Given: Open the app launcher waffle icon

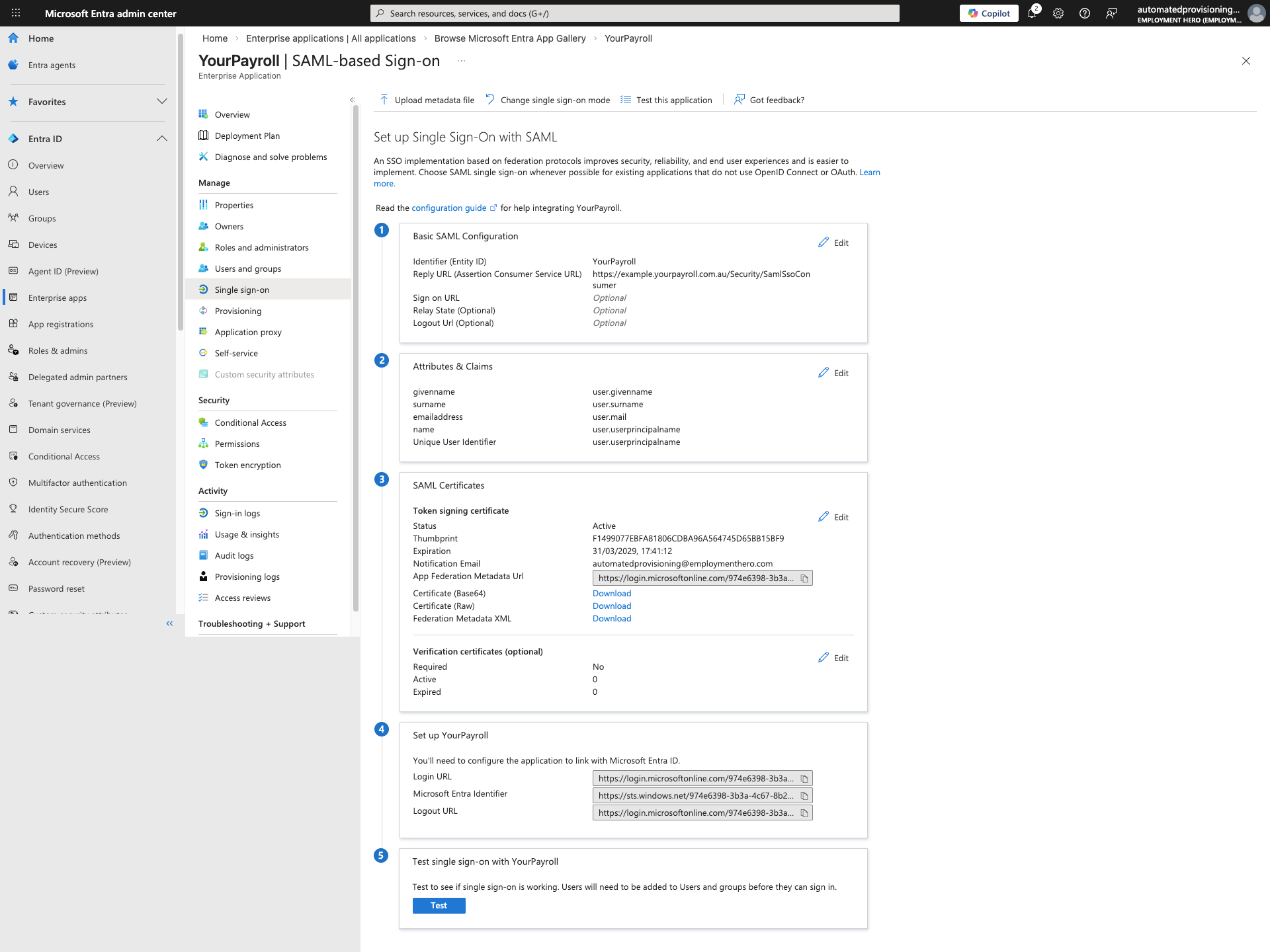Looking at the screenshot, I should tap(16, 13).
